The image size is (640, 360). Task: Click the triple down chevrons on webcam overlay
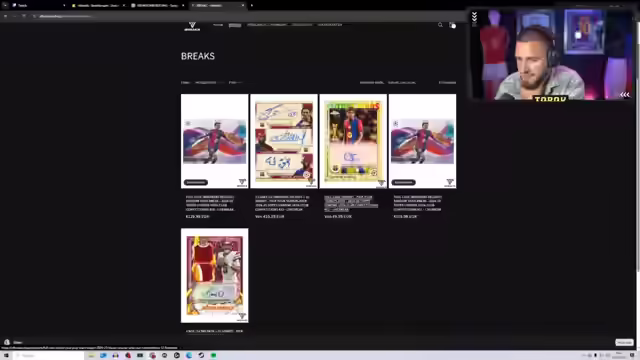(474, 17)
